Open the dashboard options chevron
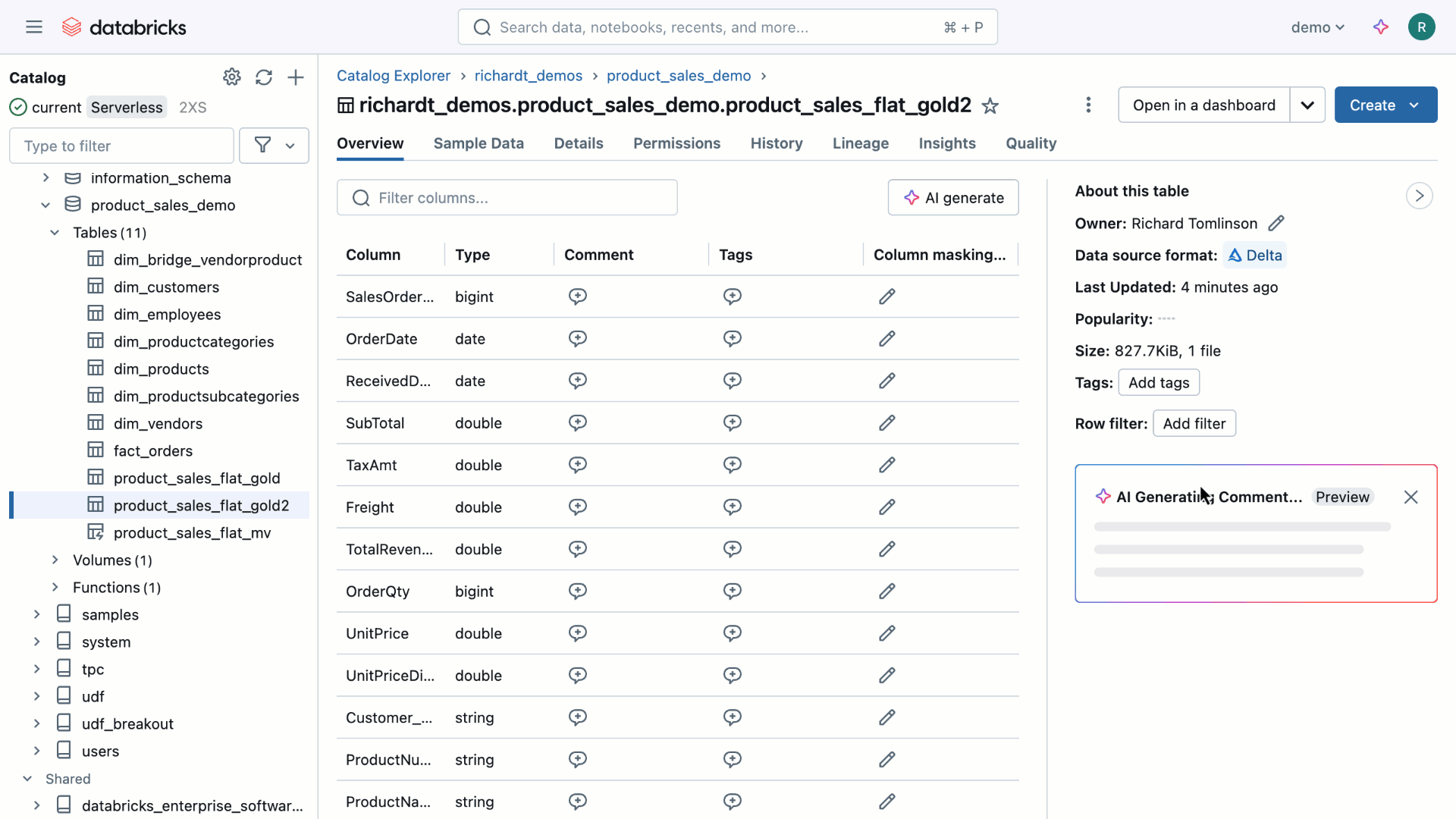 point(1307,105)
